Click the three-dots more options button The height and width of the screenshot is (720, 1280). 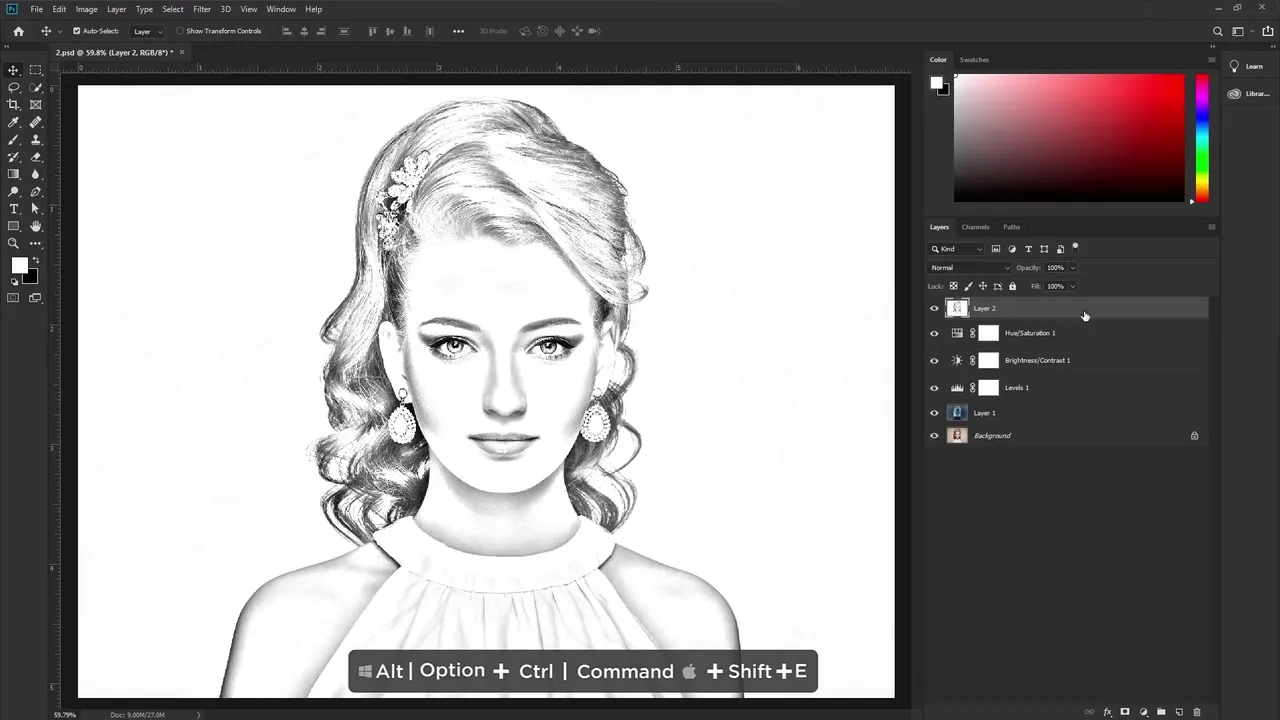point(458,31)
